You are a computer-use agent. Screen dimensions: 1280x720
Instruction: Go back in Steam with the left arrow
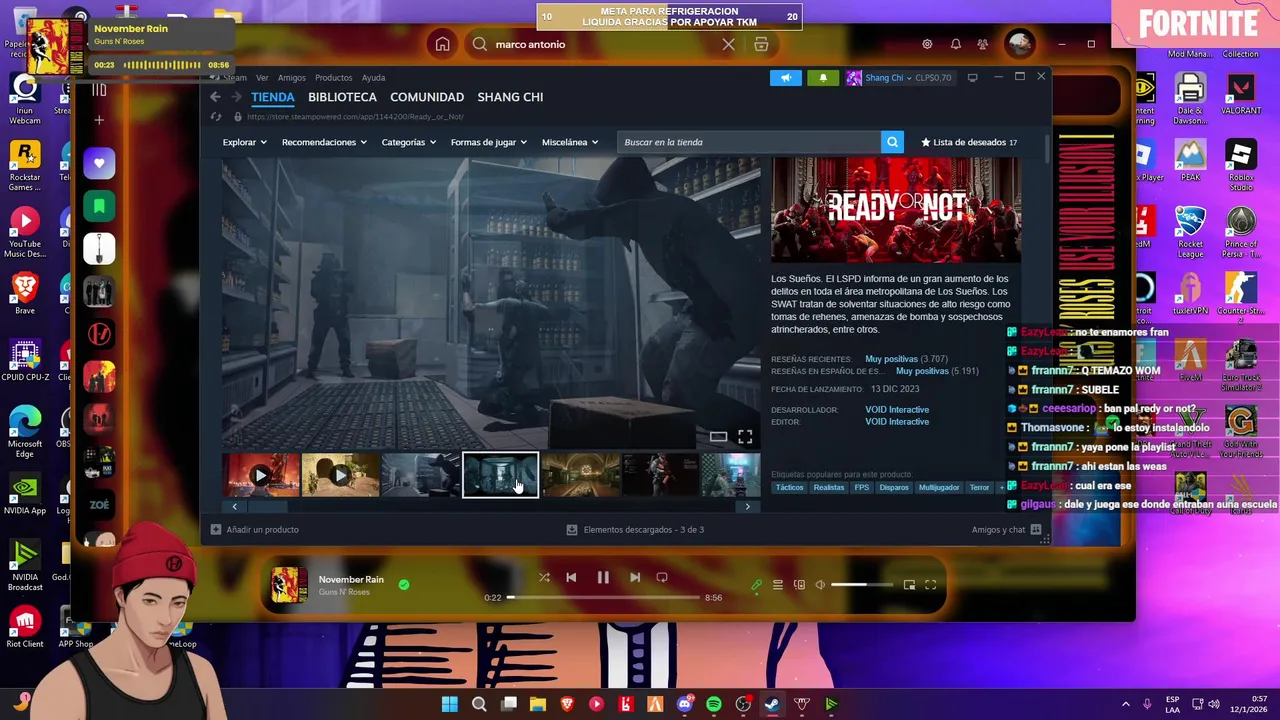(215, 97)
